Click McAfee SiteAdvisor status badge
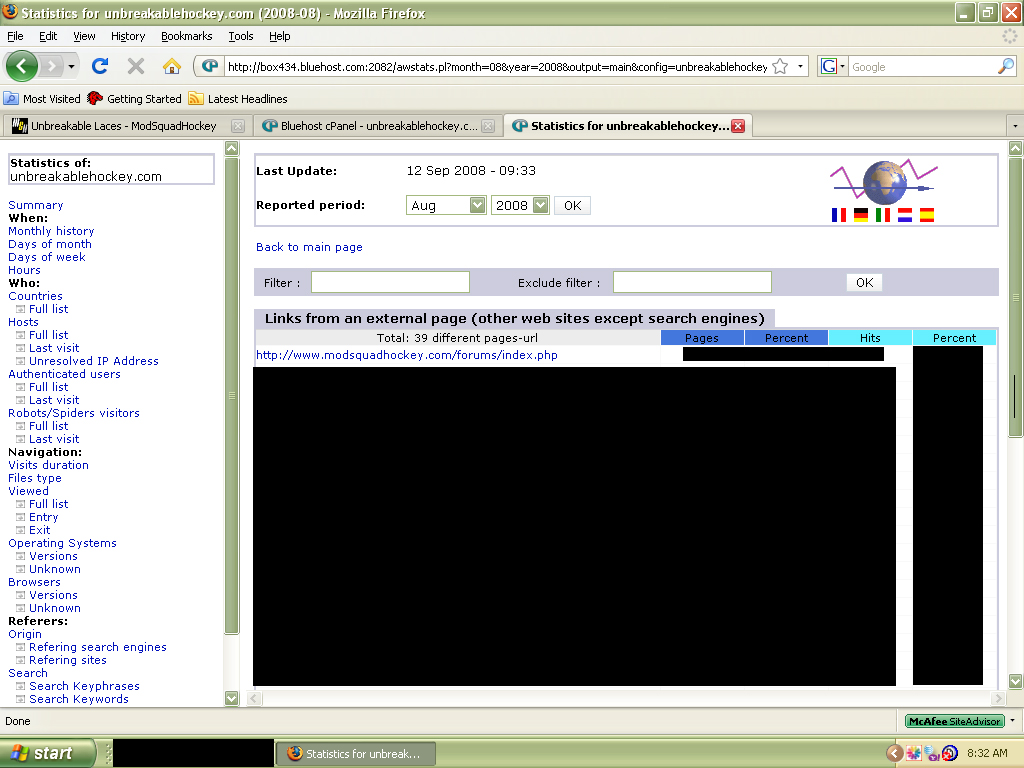This screenshot has height=768, width=1024. click(x=954, y=721)
